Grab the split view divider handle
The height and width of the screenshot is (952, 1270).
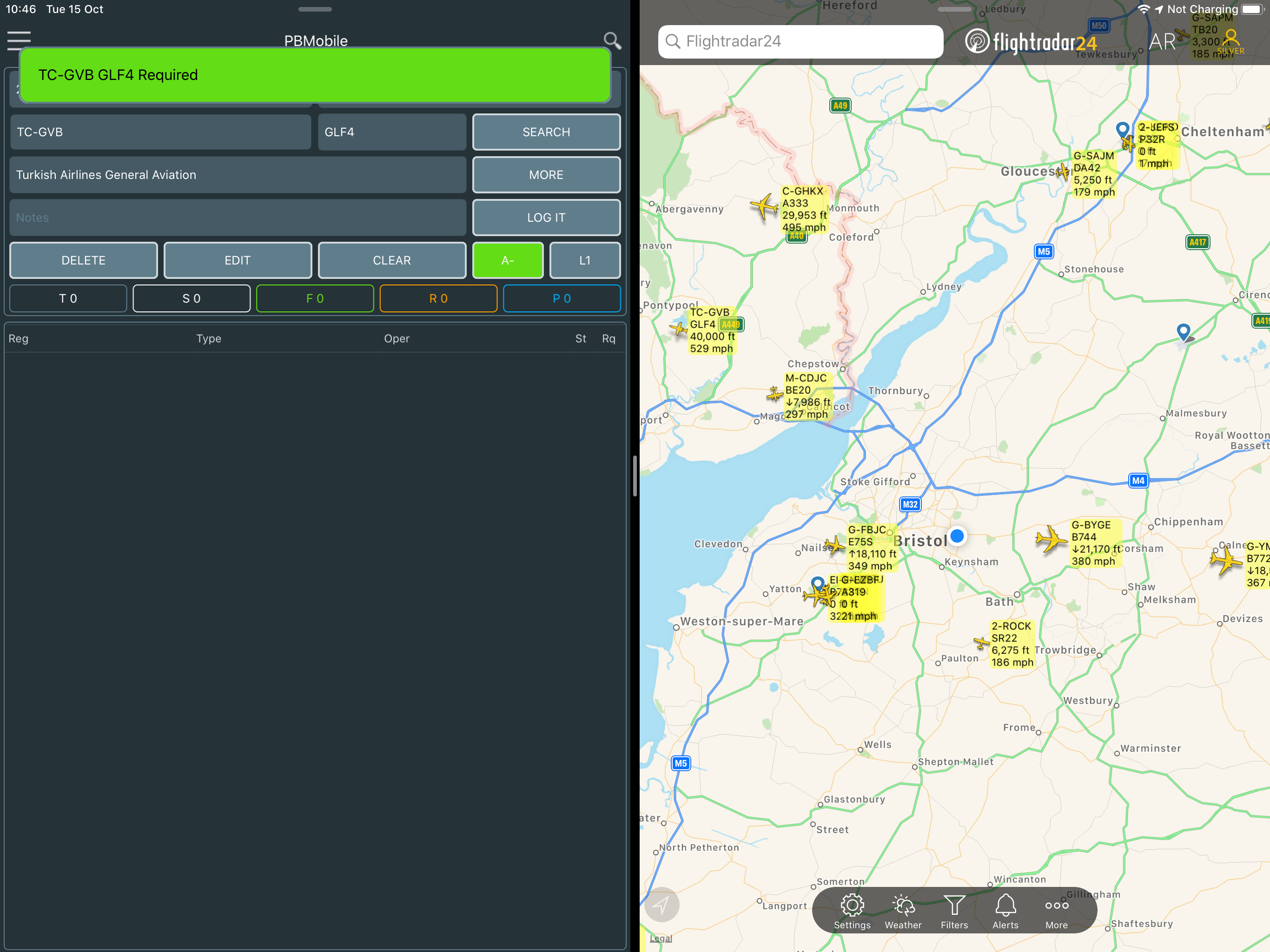coord(635,476)
